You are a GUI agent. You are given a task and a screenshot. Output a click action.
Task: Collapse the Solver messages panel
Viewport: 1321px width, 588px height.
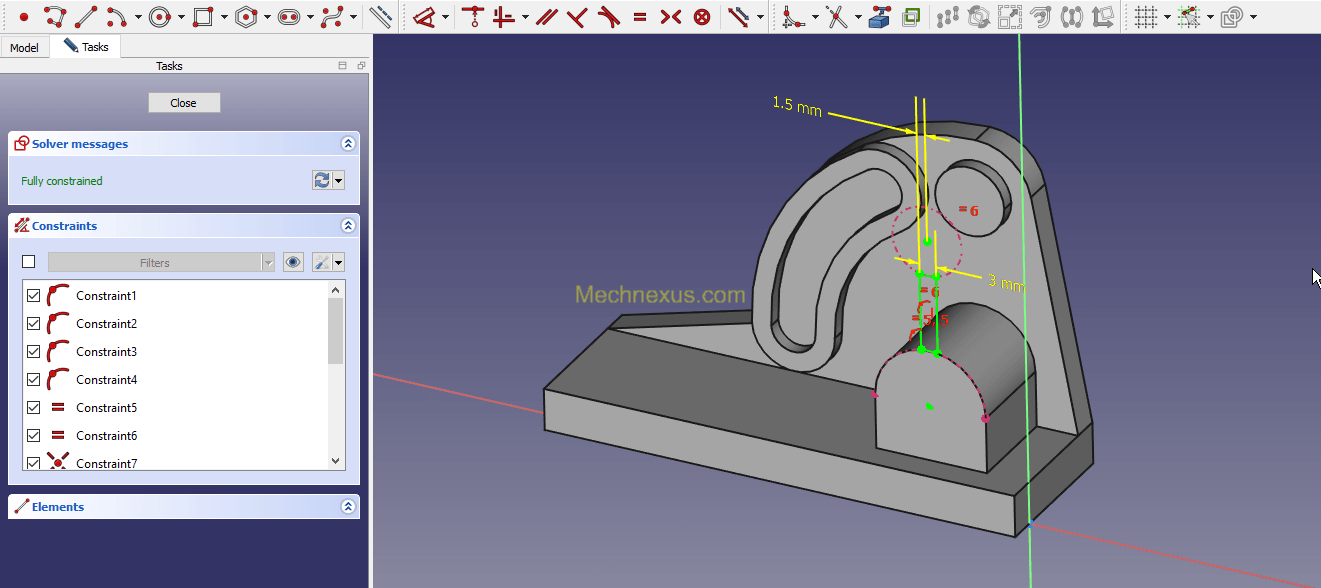348,144
